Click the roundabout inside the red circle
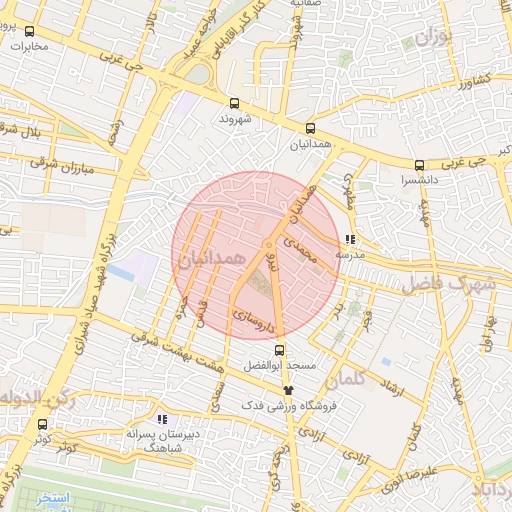 point(269,245)
